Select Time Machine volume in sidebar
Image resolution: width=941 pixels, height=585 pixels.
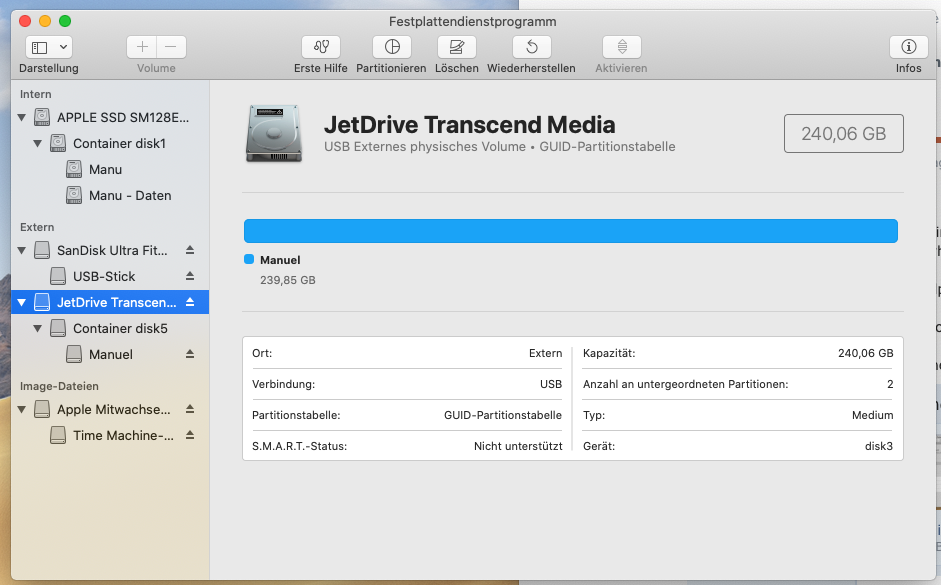click(x=110, y=436)
